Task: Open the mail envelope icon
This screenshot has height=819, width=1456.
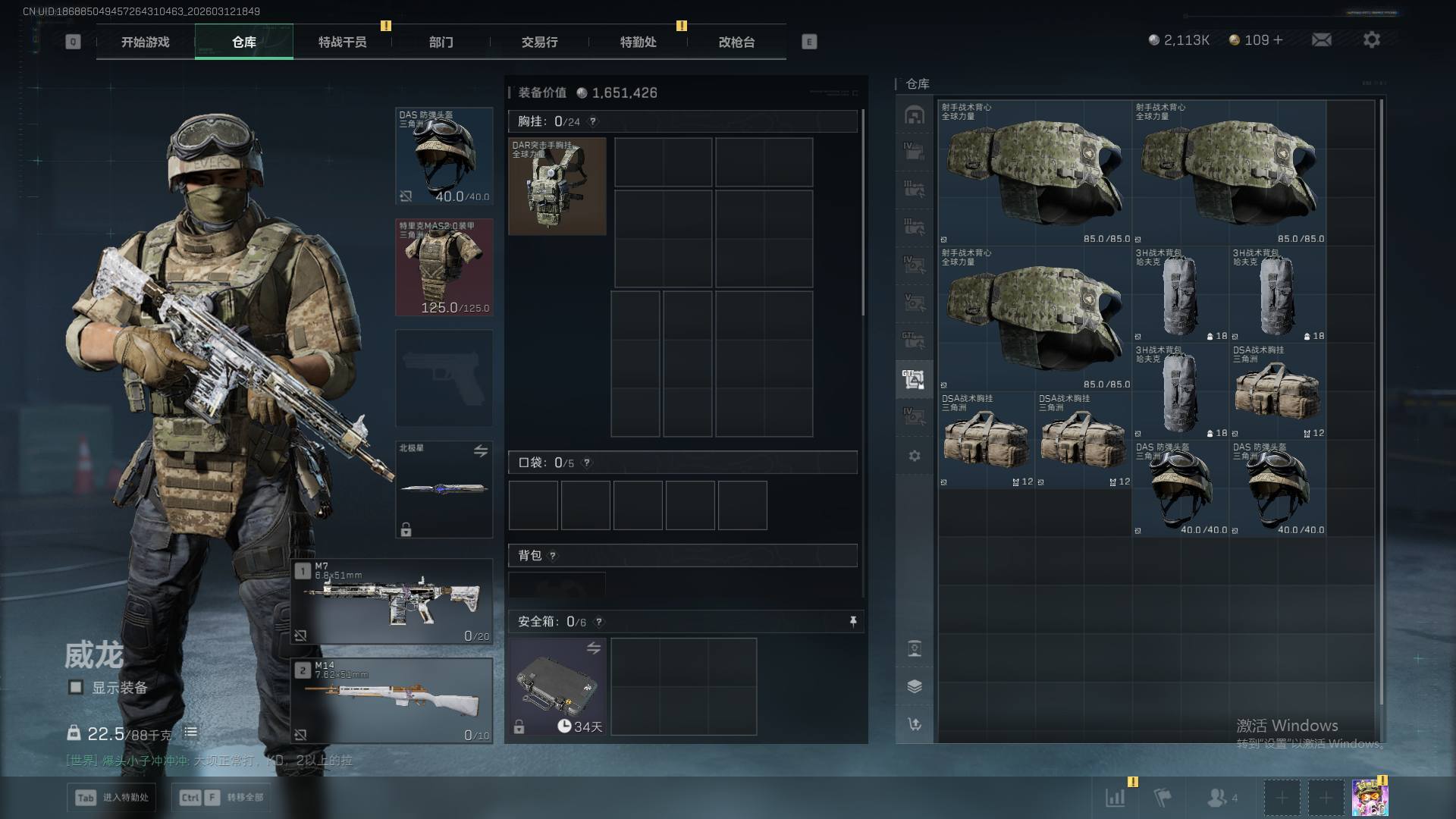Action: [1321, 39]
